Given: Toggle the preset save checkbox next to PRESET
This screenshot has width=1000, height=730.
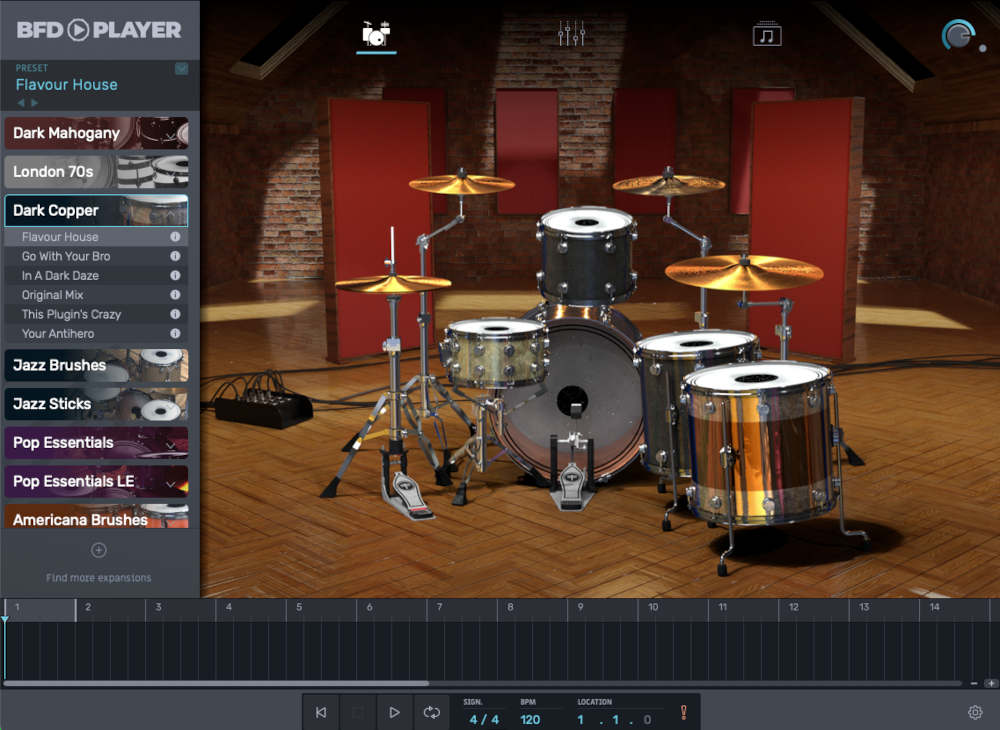Looking at the screenshot, I should click(x=180, y=68).
